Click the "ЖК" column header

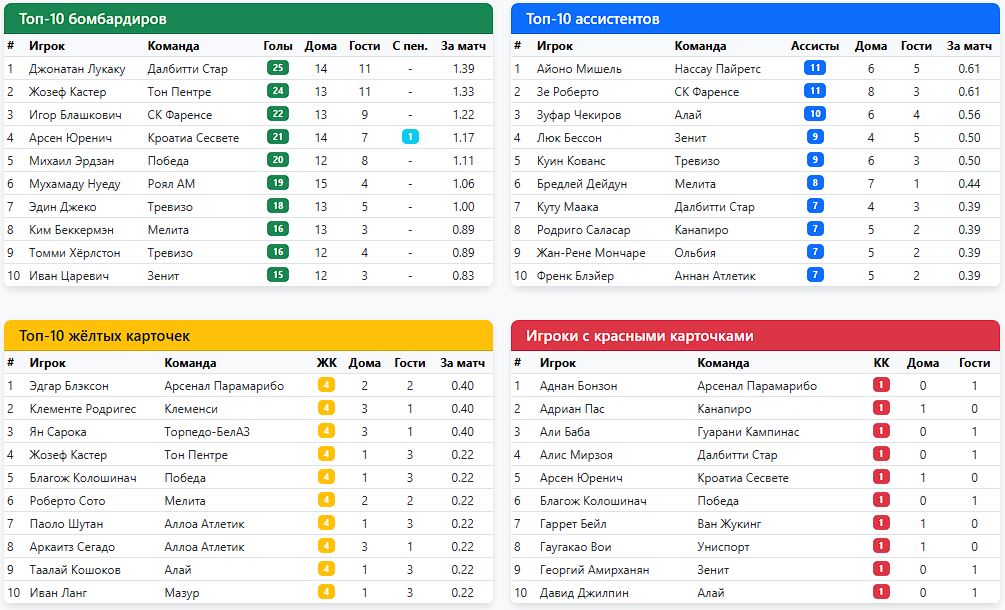(326, 363)
